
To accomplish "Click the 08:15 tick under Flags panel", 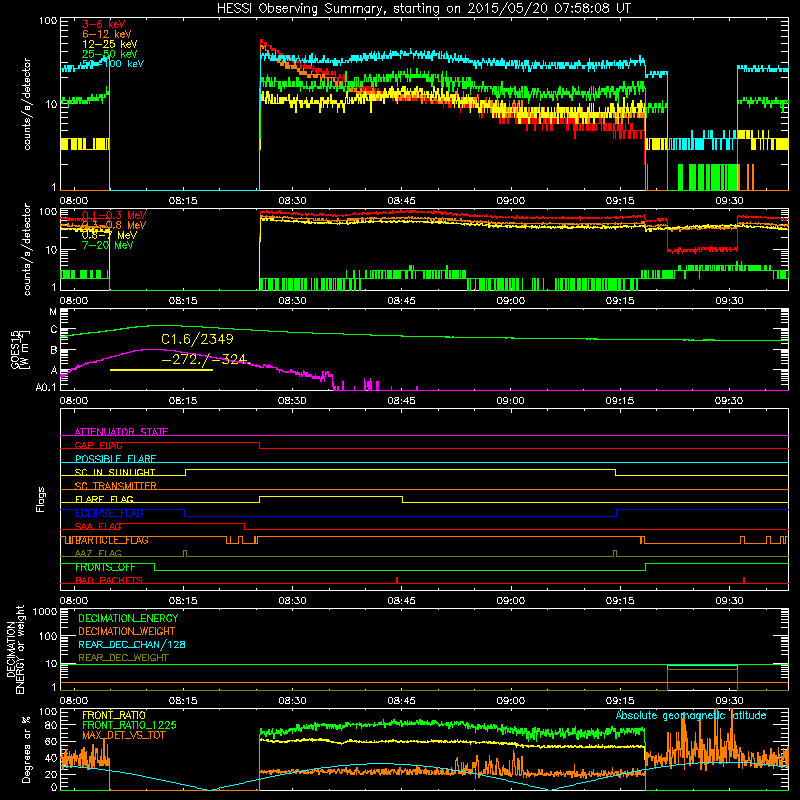I will point(183,601).
